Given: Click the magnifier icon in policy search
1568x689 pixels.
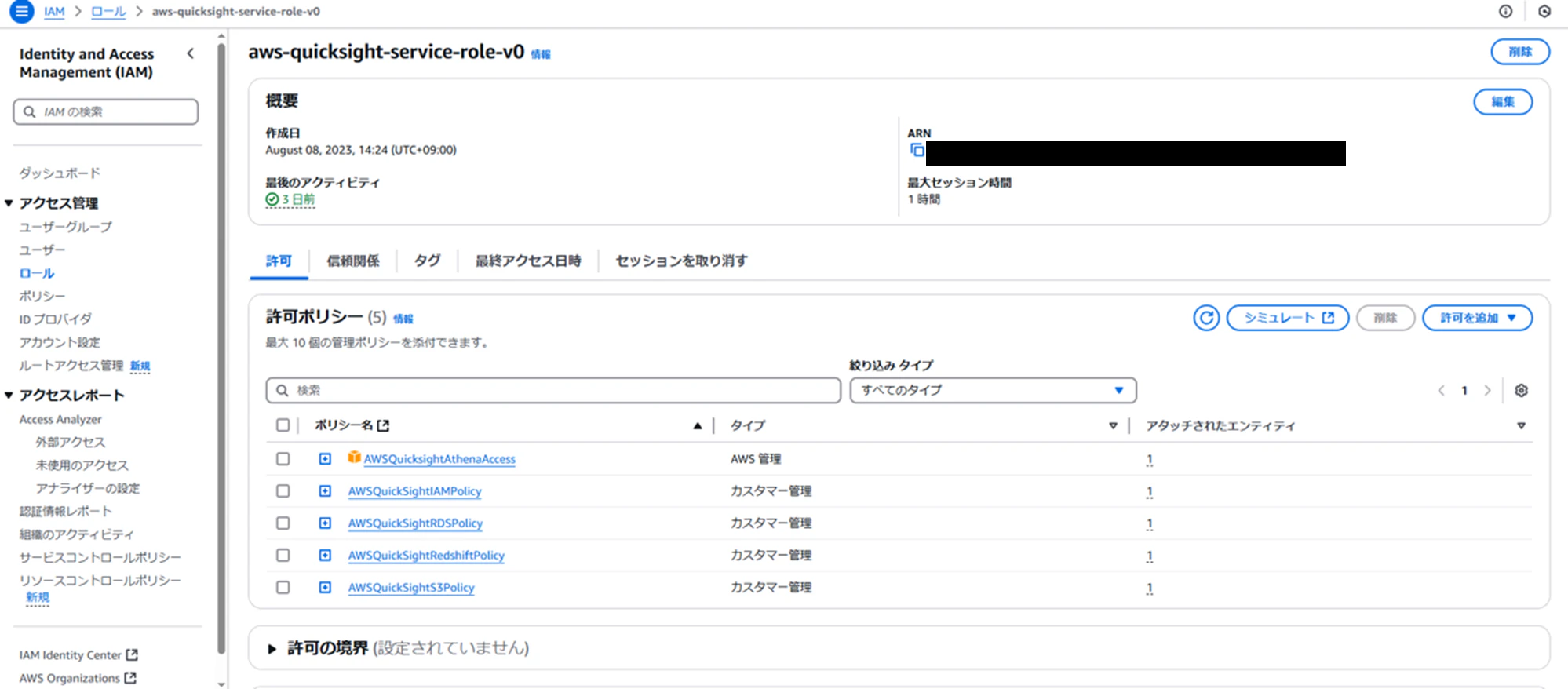Looking at the screenshot, I should (x=283, y=390).
